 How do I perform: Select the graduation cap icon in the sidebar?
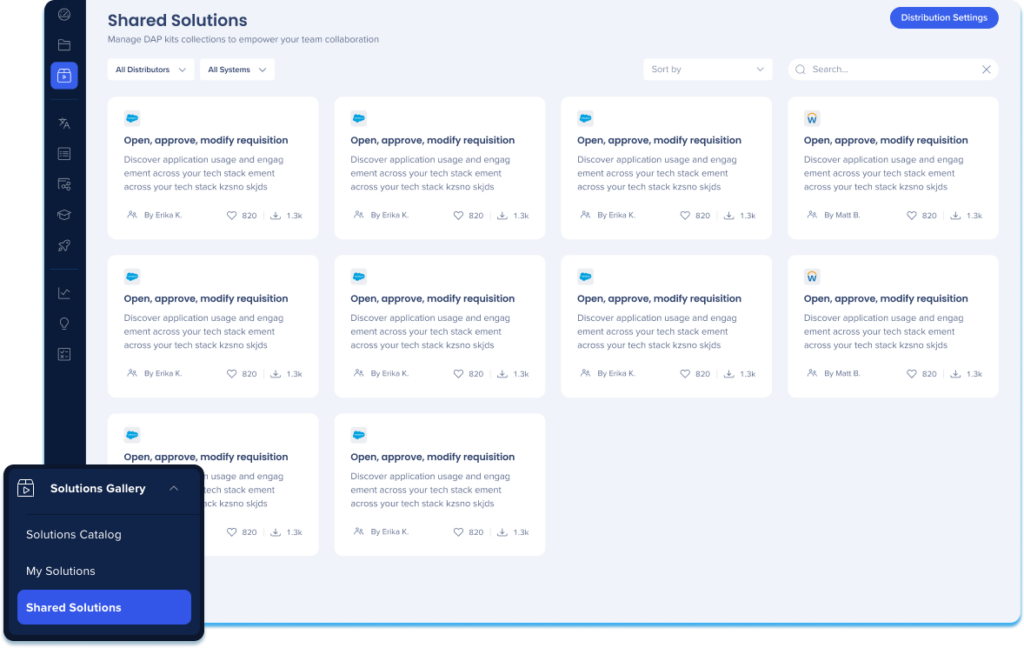point(62,214)
